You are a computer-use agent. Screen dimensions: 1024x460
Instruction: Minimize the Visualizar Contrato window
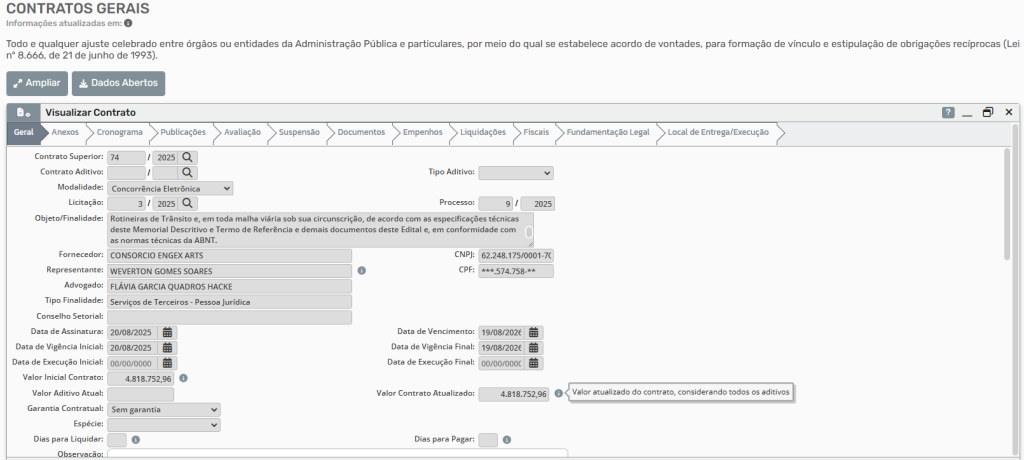[x=967, y=113]
